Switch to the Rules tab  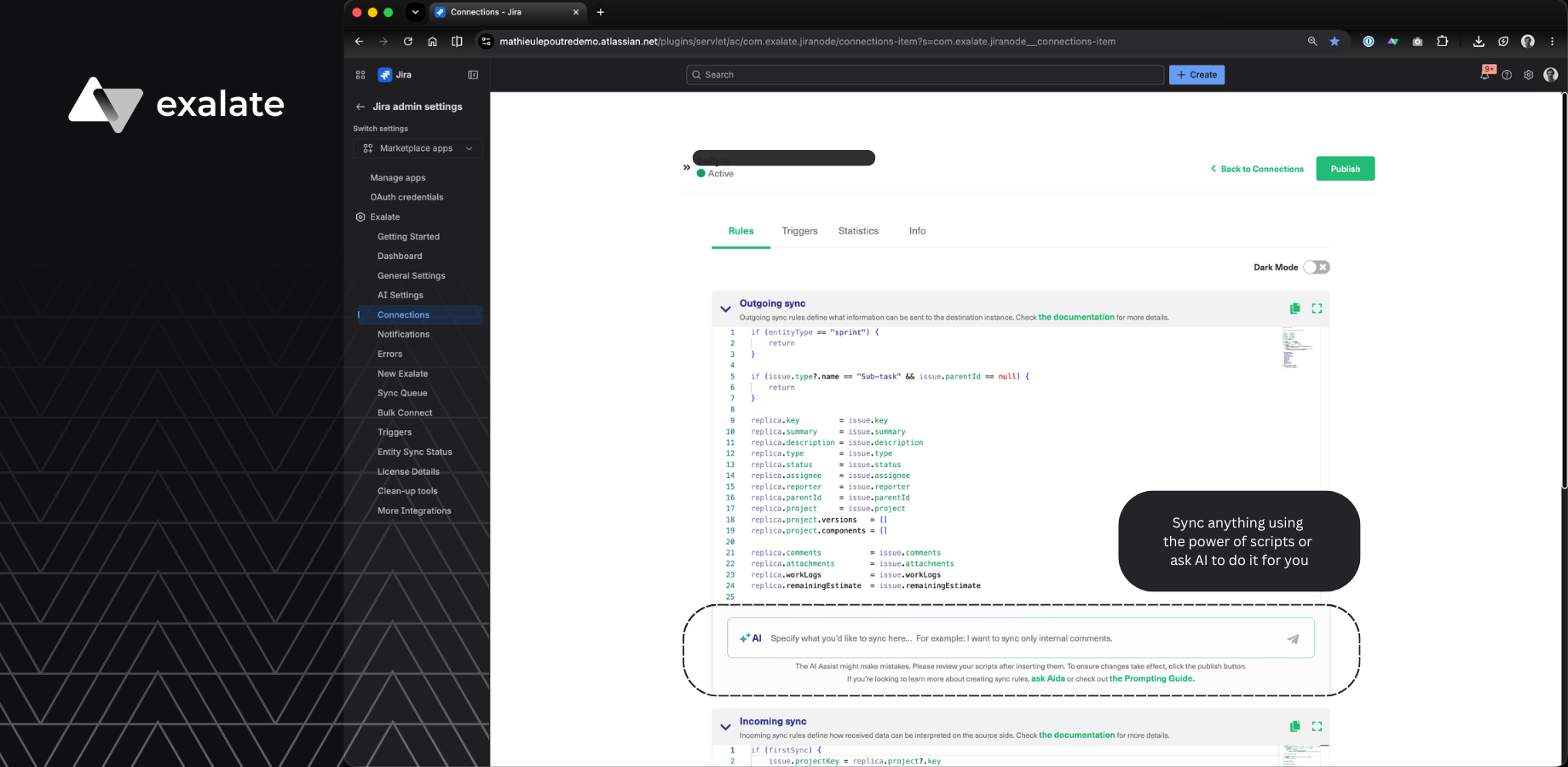(x=741, y=231)
